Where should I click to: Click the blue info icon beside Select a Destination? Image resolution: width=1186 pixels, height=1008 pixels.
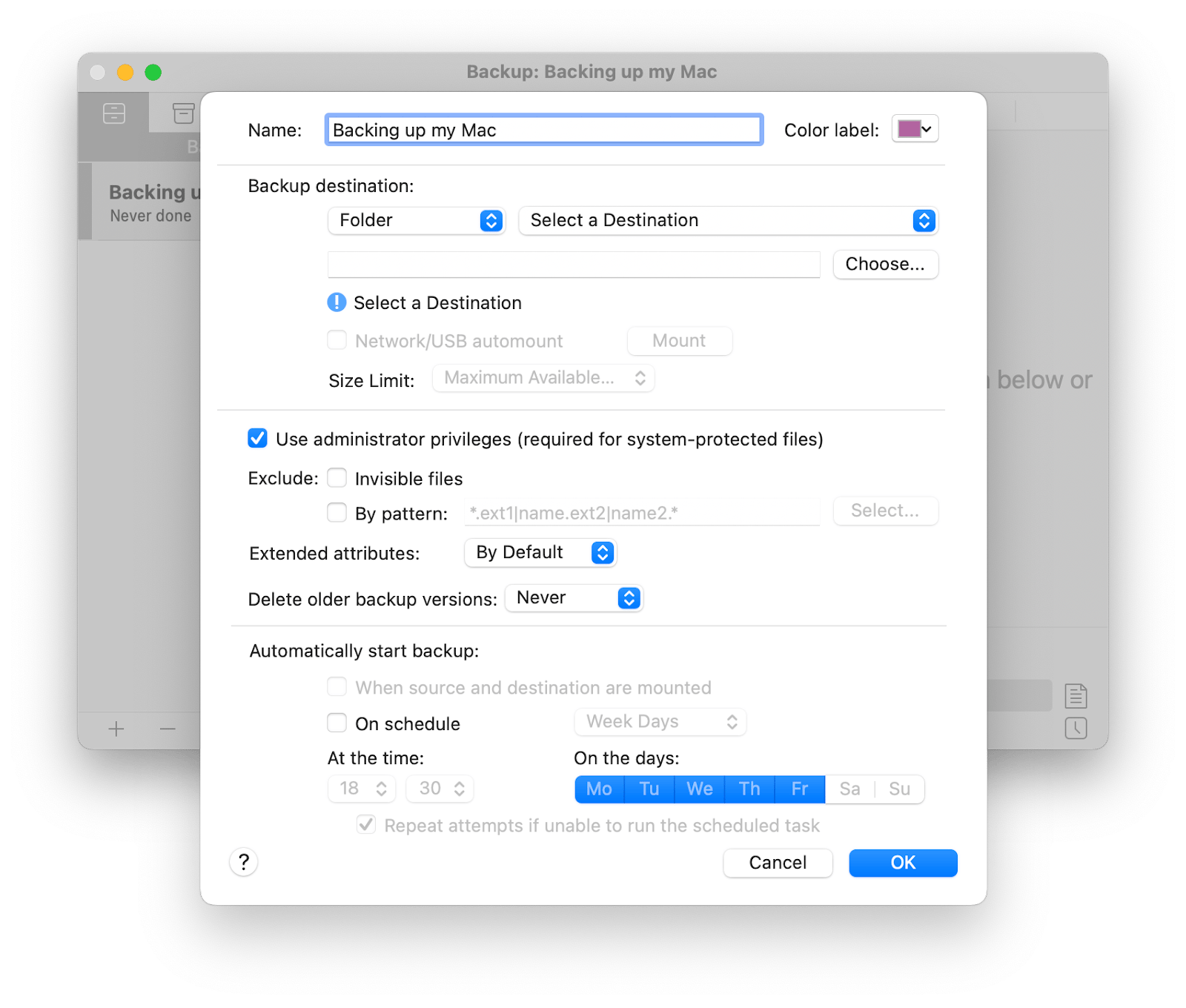pos(337,302)
